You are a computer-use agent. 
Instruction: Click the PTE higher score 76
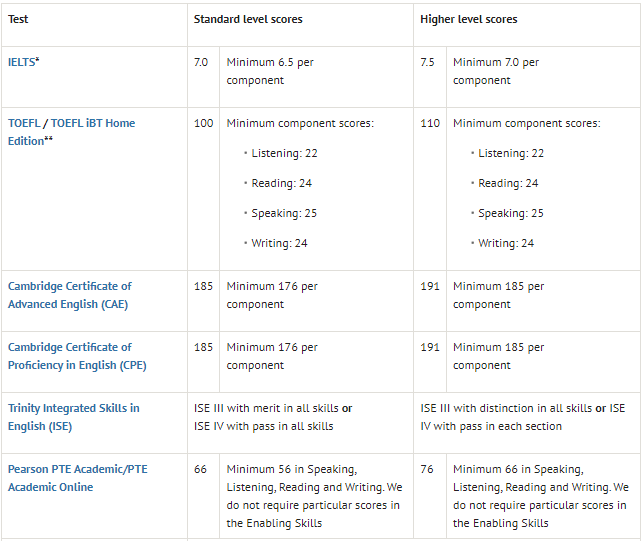[x=427, y=469]
